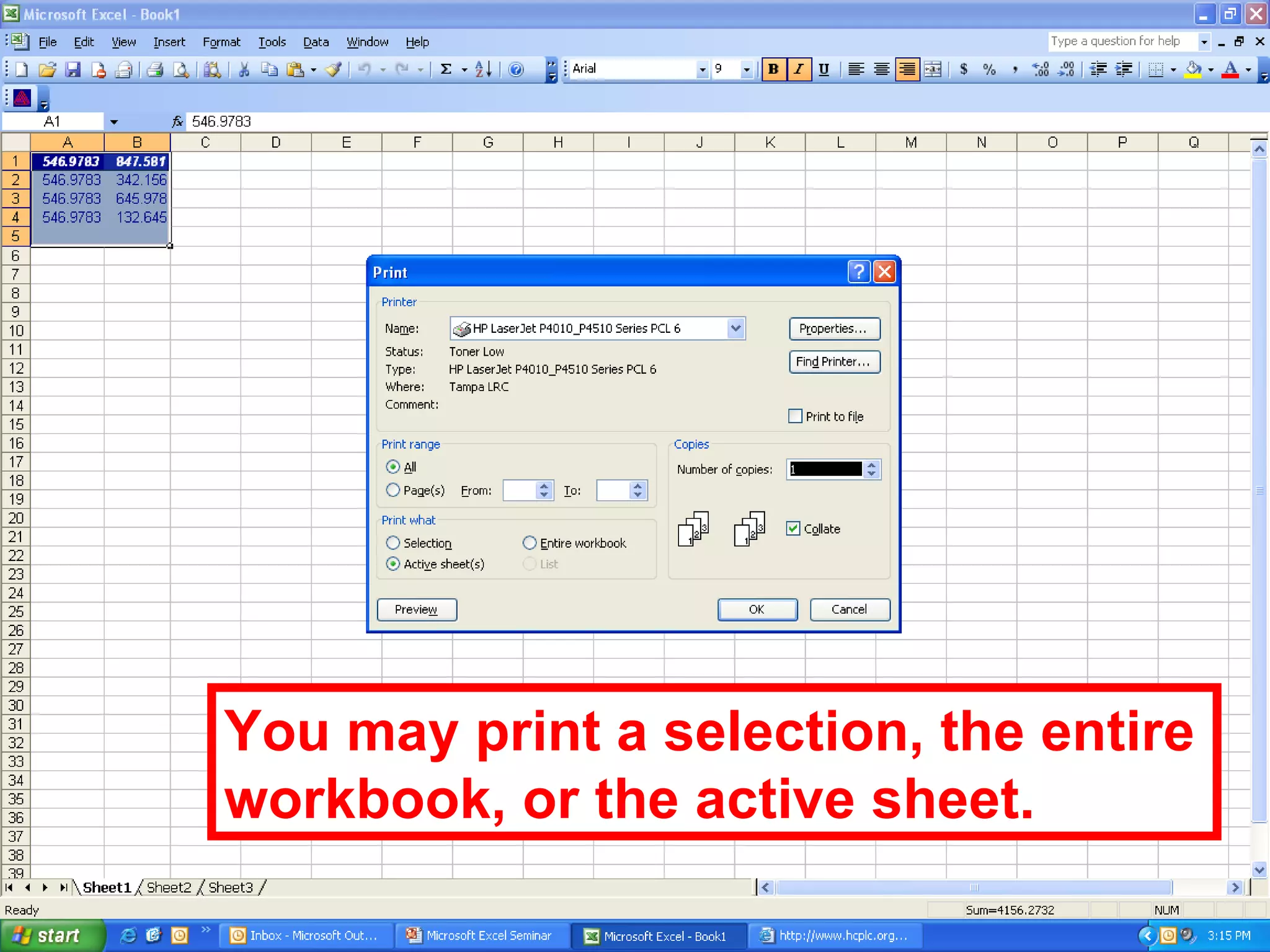Open the font name dropdown

click(702, 69)
